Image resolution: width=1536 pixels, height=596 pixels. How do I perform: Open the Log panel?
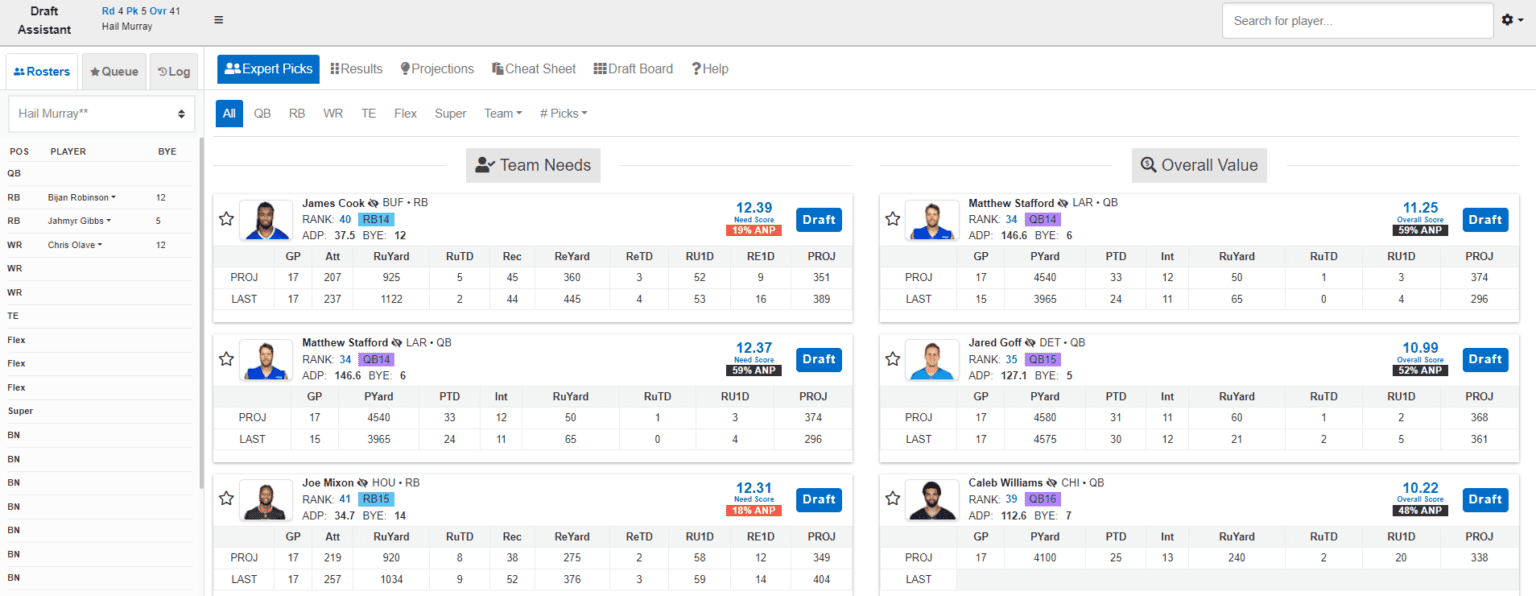click(x=173, y=71)
